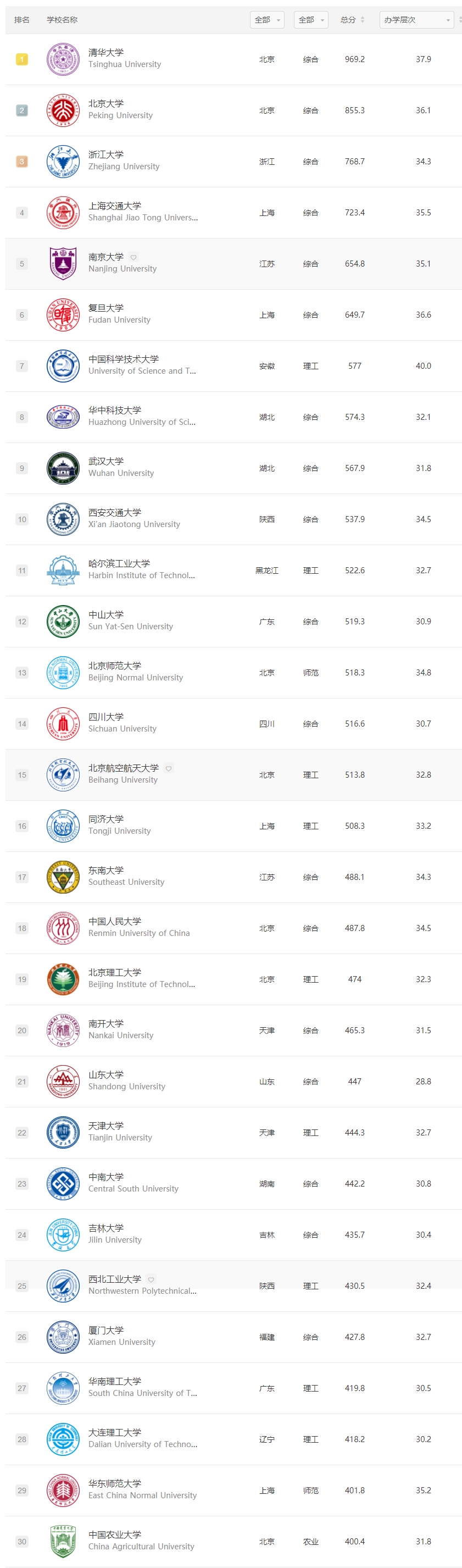Click the Xiamen University logo
Image resolution: width=462 pixels, height=1568 pixels.
click(x=63, y=1337)
